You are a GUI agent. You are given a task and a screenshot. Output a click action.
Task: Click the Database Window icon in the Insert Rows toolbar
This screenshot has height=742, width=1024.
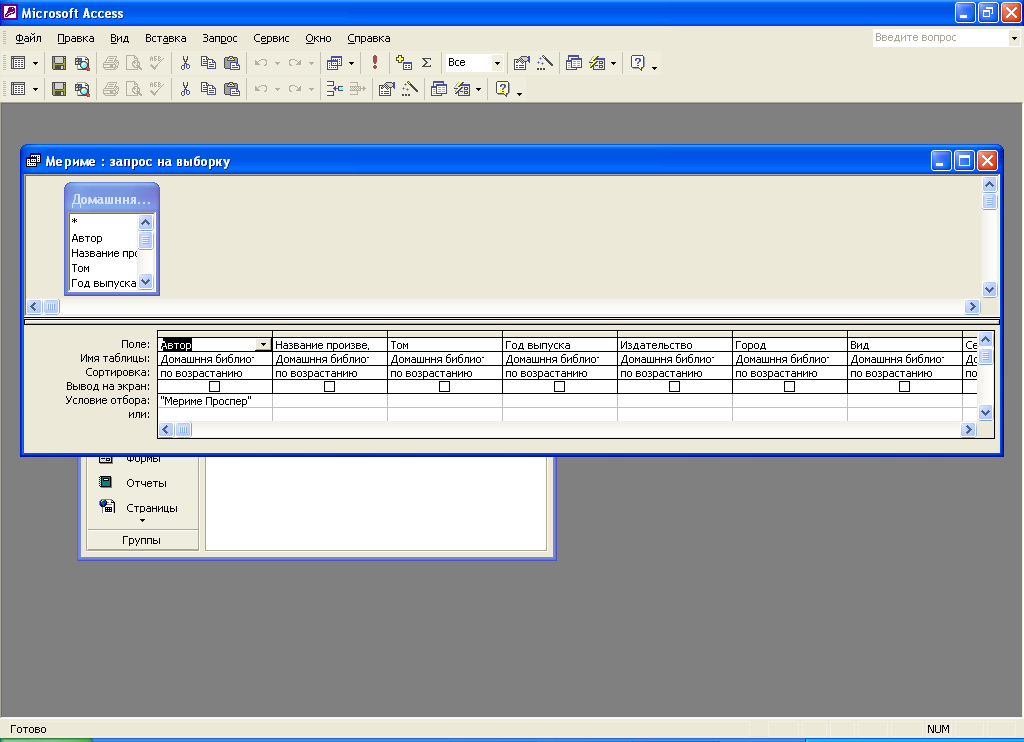pos(439,89)
